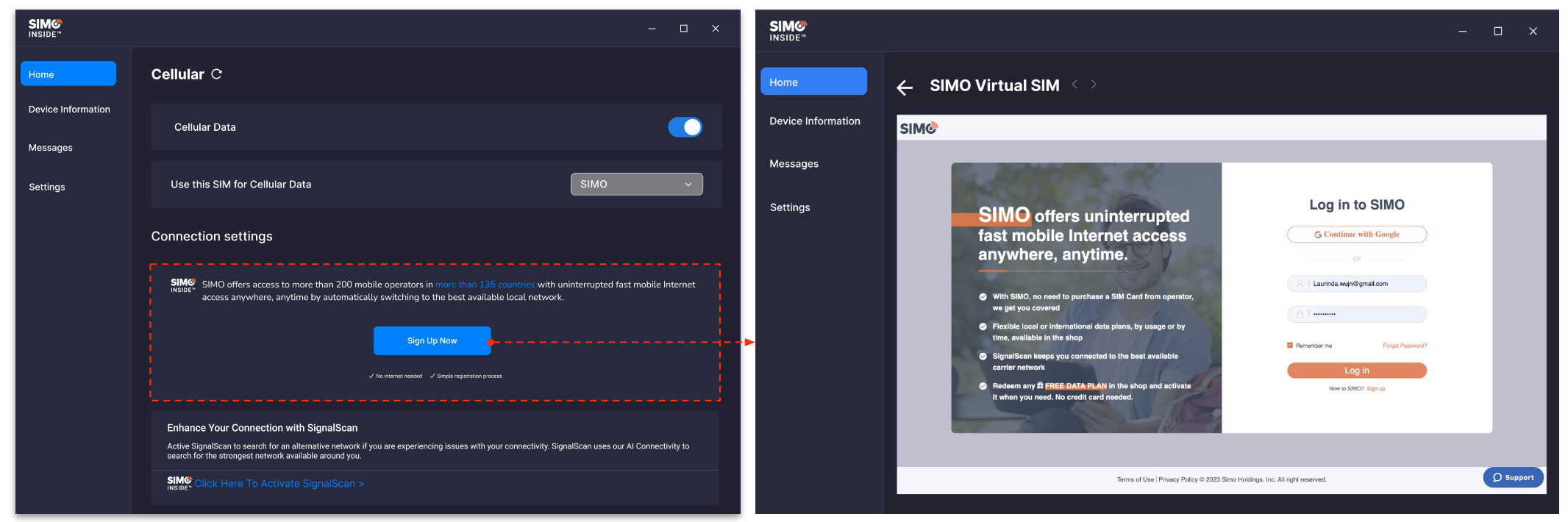Click the Sign Up Now button
Viewport: 1568px width, 522px height.
coord(432,341)
